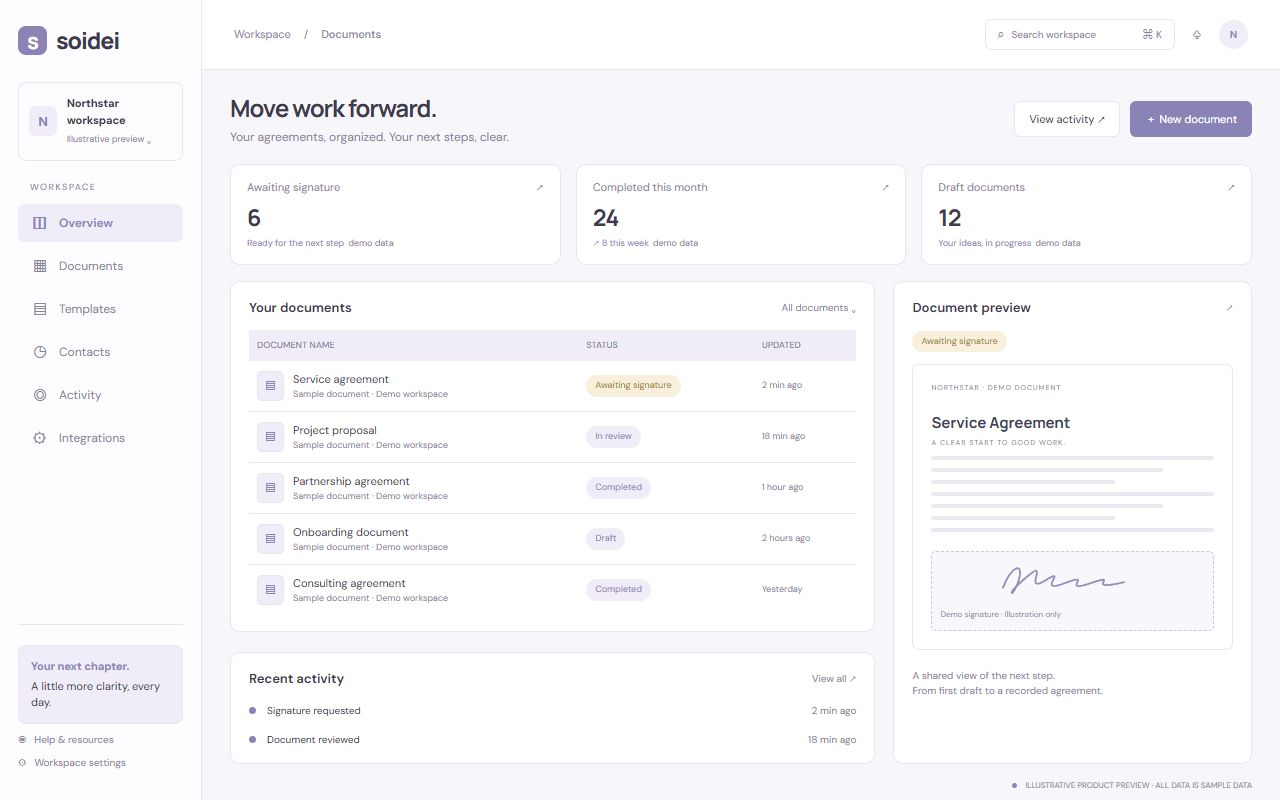Open Contacts in the sidebar
This screenshot has width=1280, height=800.
pos(100,352)
